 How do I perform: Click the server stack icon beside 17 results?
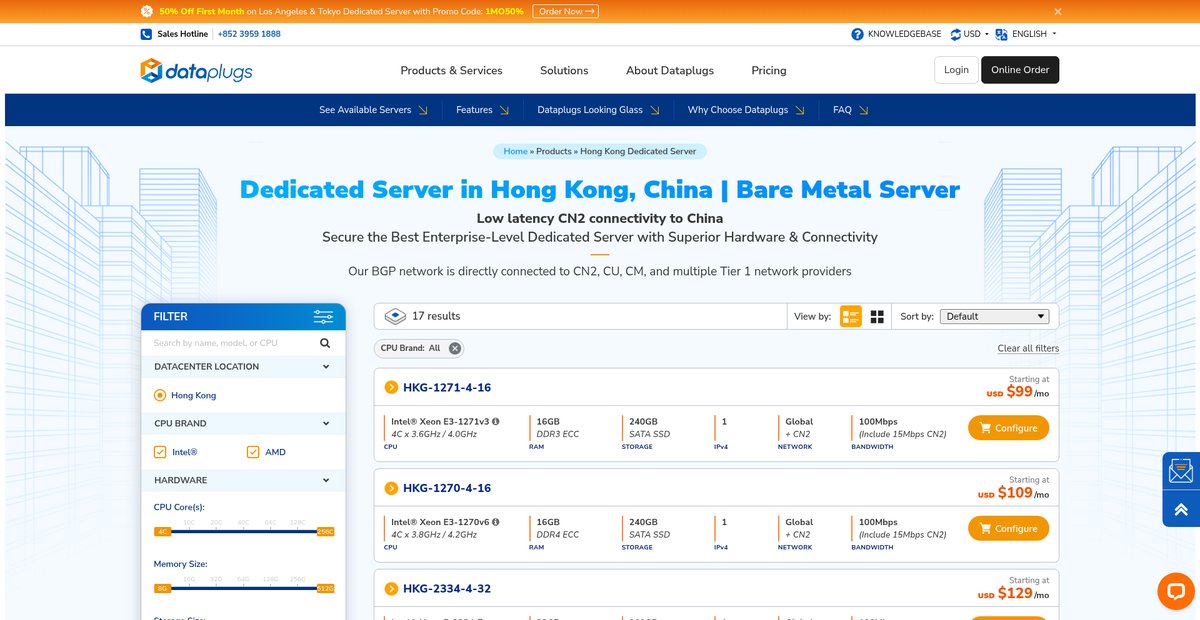[394, 316]
